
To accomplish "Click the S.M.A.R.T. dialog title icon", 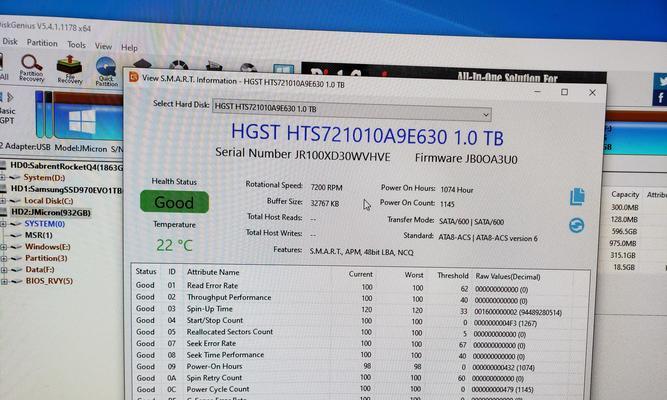I will pyautogui.click(x=134, y=77).
